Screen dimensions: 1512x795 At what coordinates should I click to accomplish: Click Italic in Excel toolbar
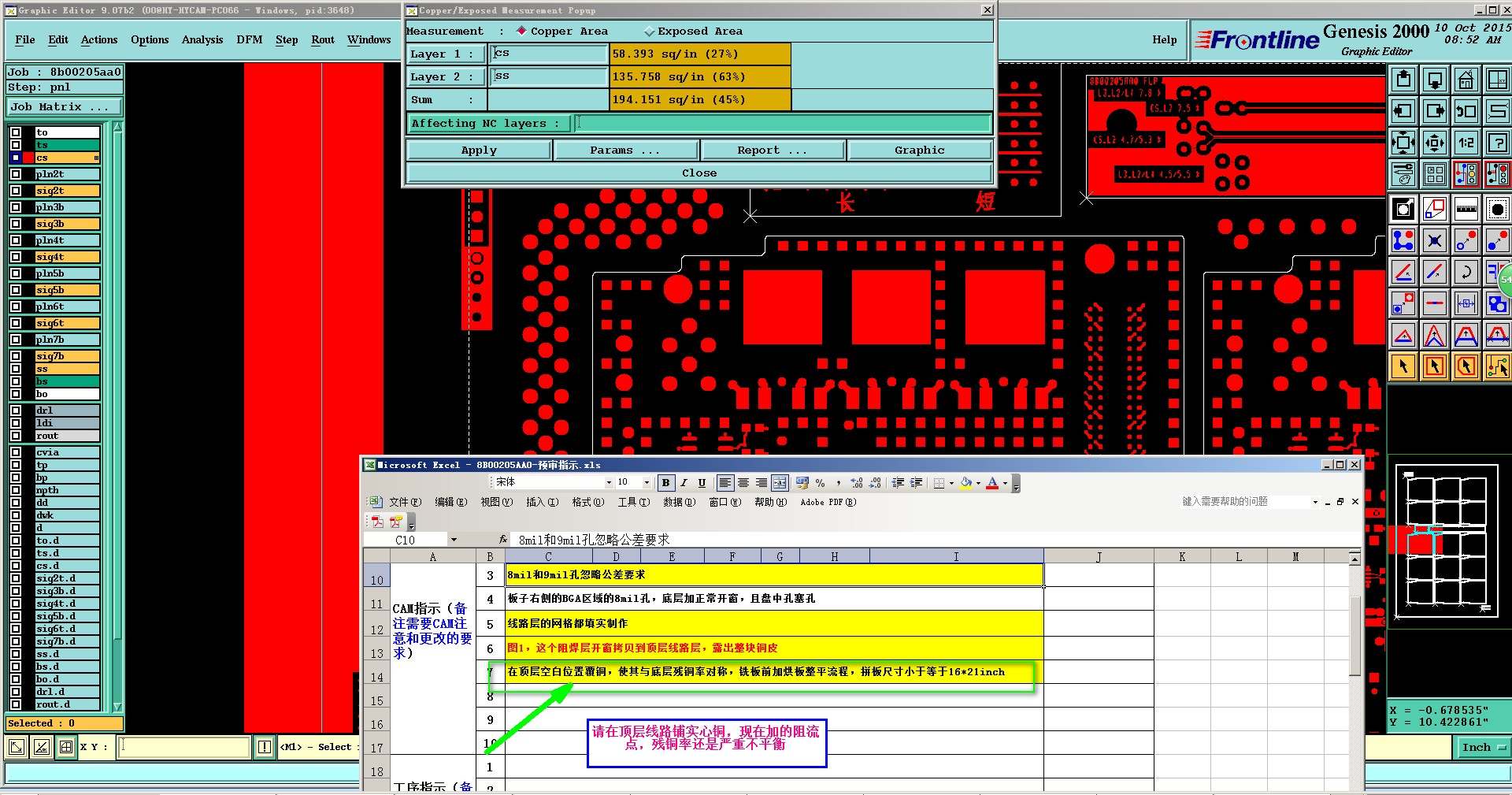click(x=684, y=482)
